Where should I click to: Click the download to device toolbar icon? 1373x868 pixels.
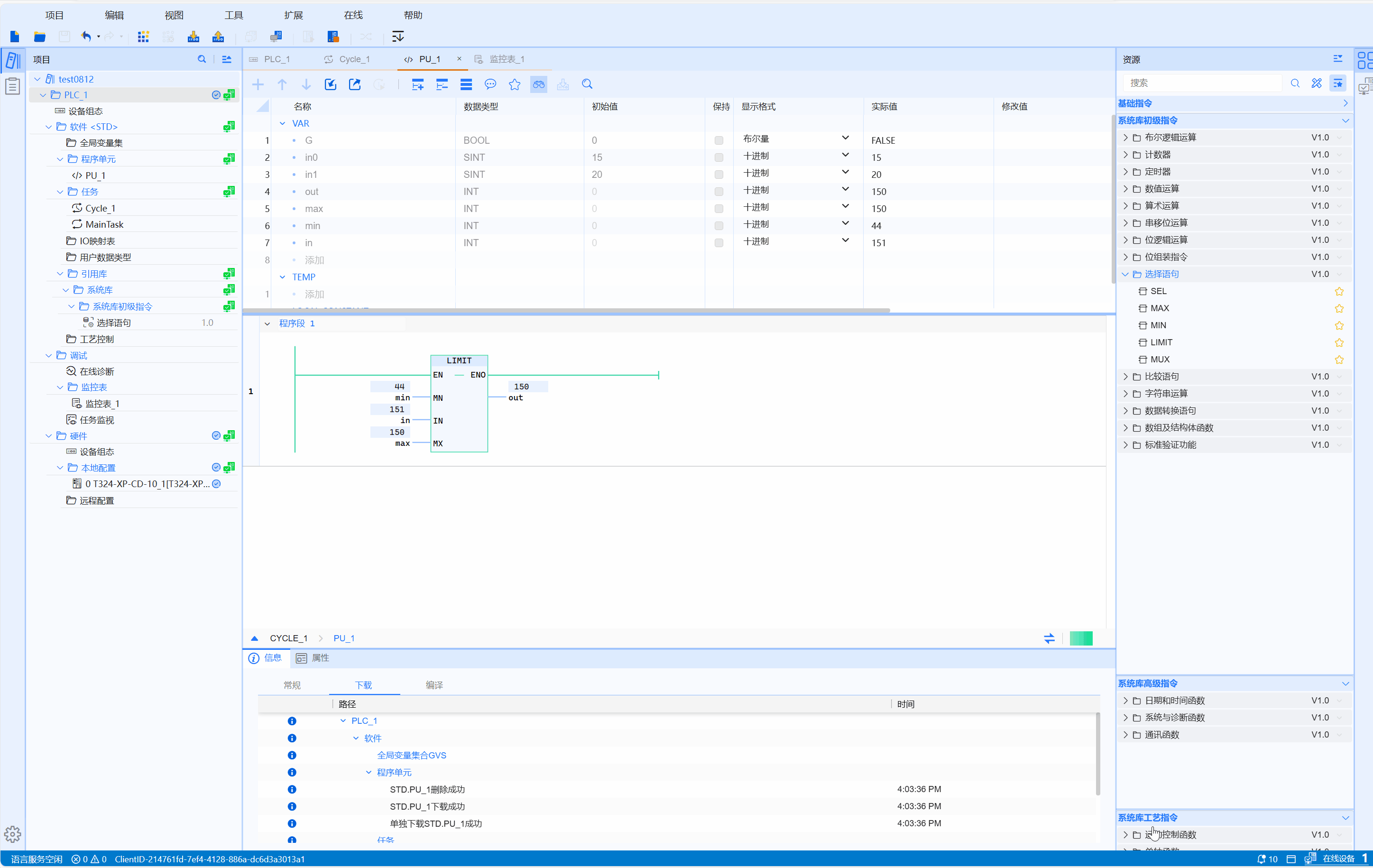tap(194, 37)
